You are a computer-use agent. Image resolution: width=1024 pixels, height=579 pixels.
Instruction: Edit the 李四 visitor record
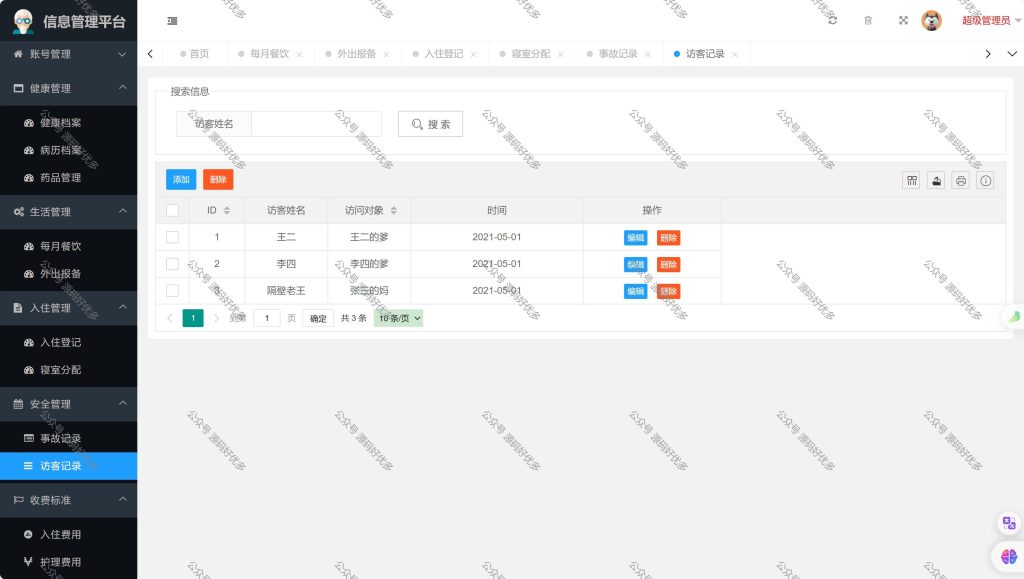click(x=635, y=264)
